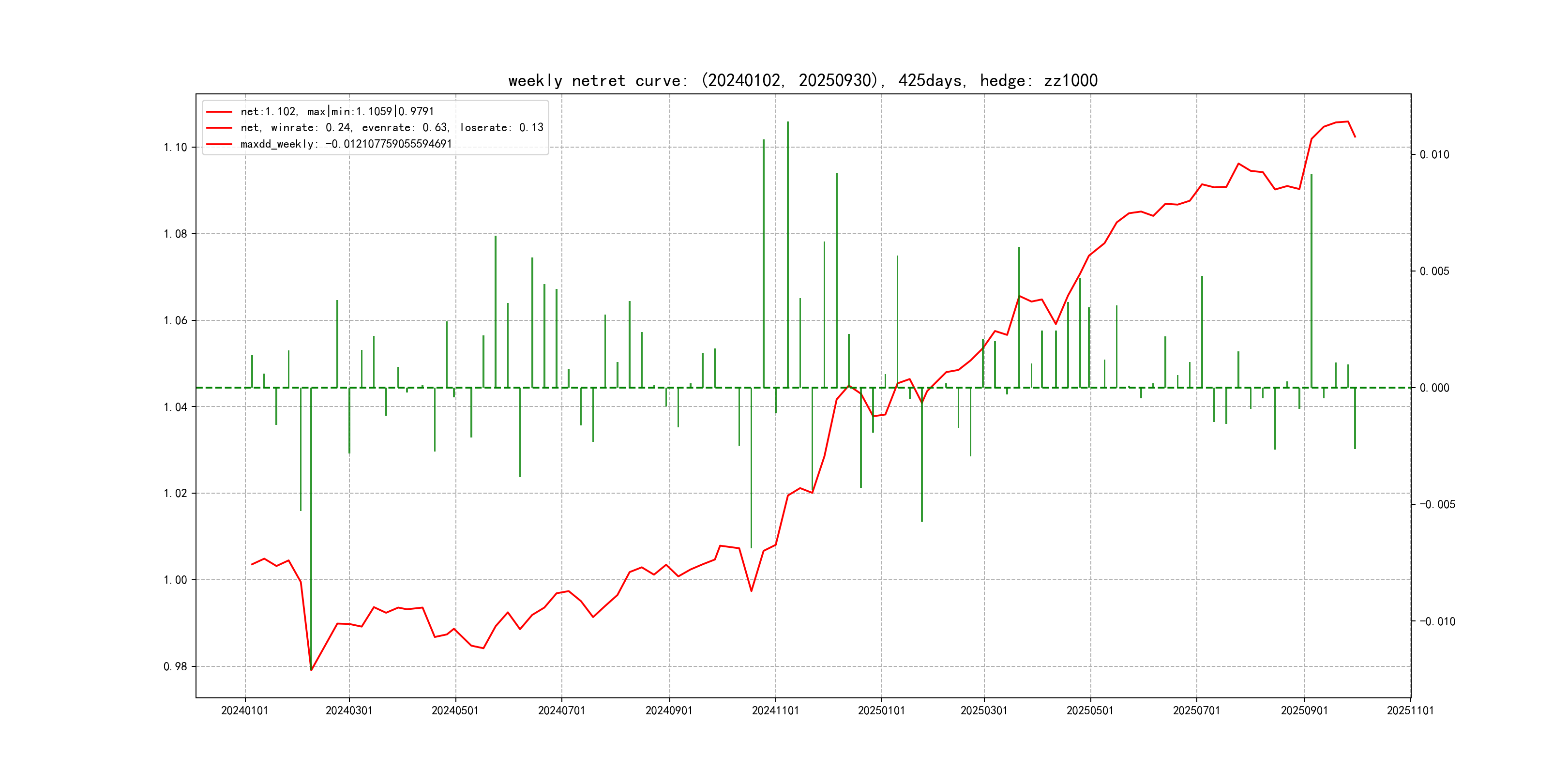Click the 20240701 x-axis label
The height and width of the screenshot is (784, 1568).
tap(561, 711)
